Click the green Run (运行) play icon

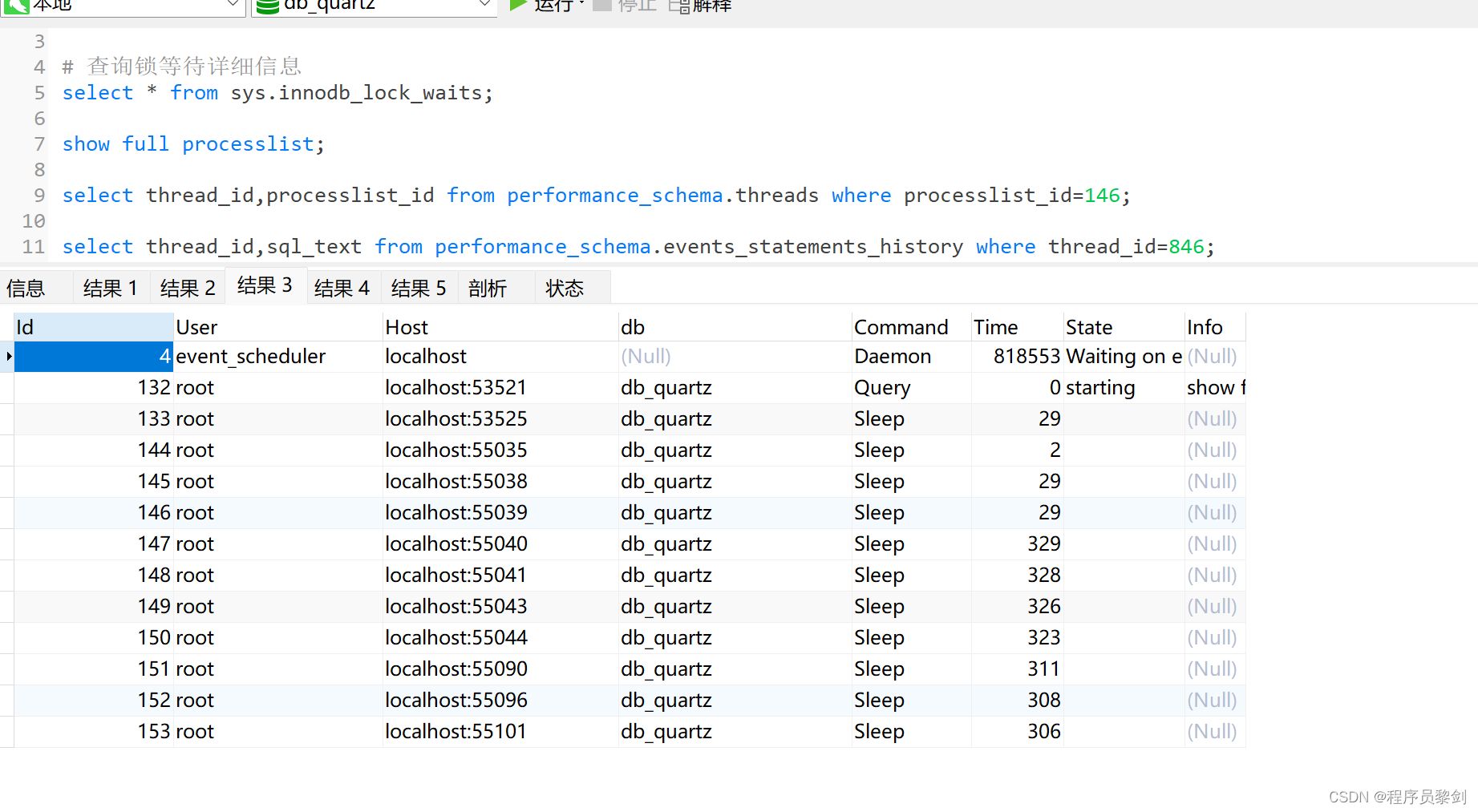click(x=517, y=6)
